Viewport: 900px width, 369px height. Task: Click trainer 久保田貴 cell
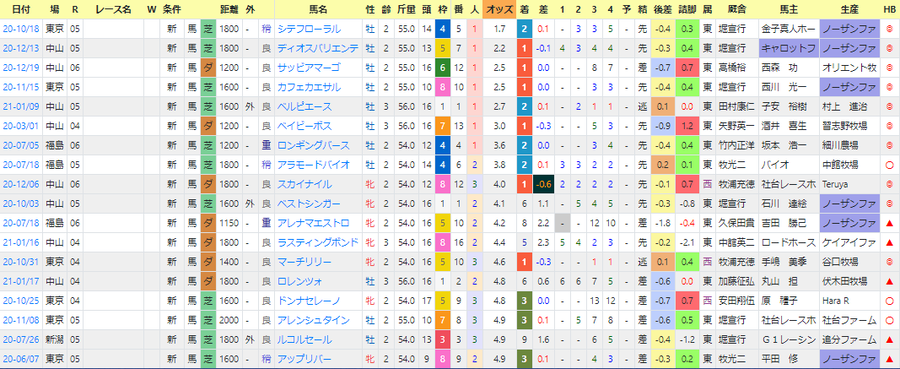pyautogui.click(x=736, y=223)
